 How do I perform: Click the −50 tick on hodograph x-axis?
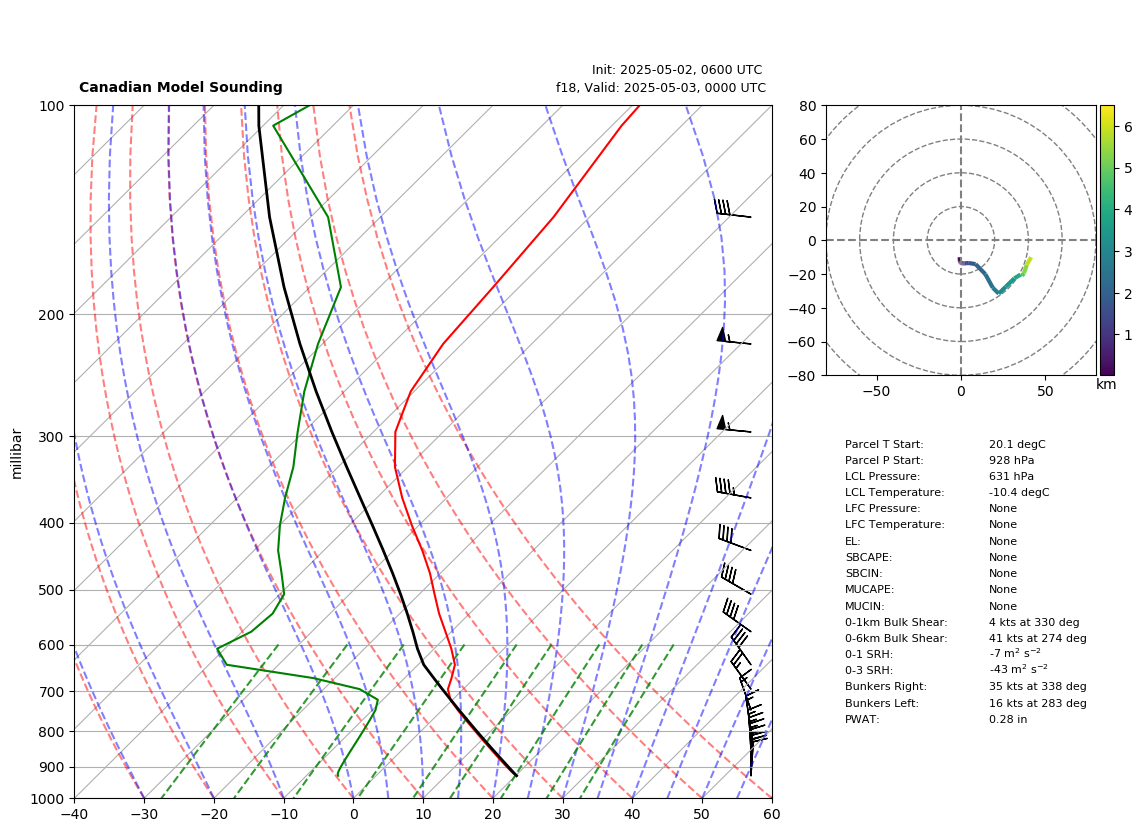876,391
